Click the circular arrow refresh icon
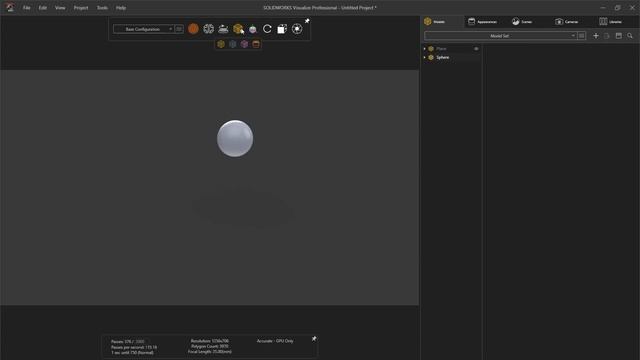The width and height of the screenshot is (640, 360). point(267,29)
